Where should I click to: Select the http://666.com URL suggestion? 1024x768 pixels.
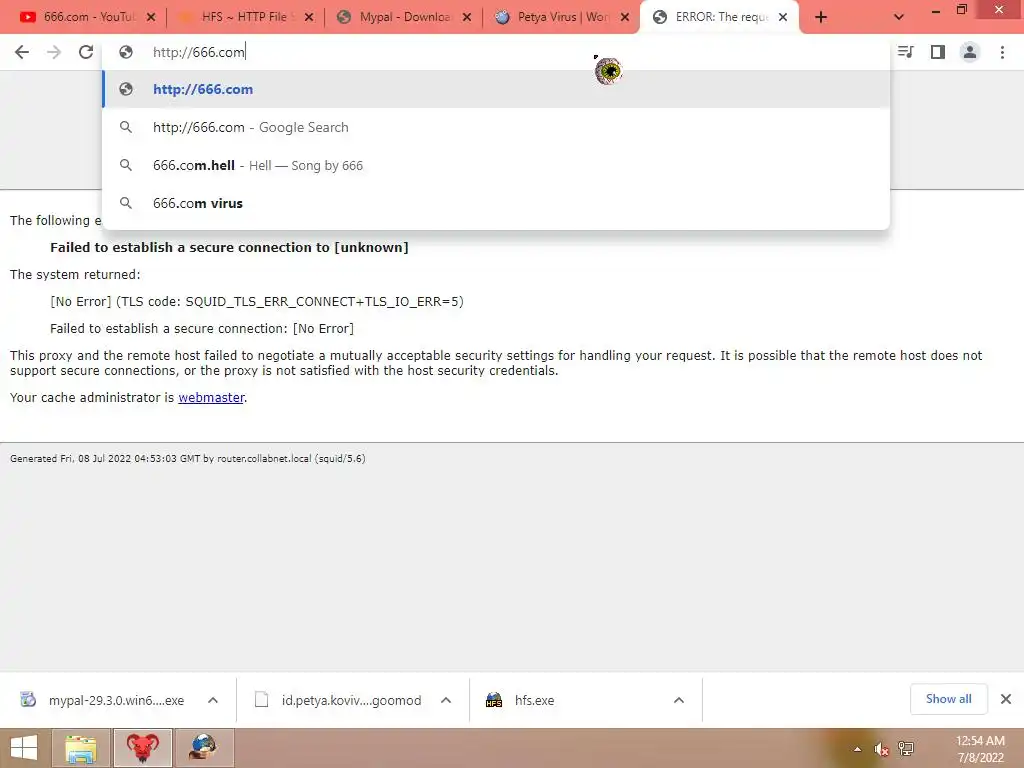pos(496,89)
